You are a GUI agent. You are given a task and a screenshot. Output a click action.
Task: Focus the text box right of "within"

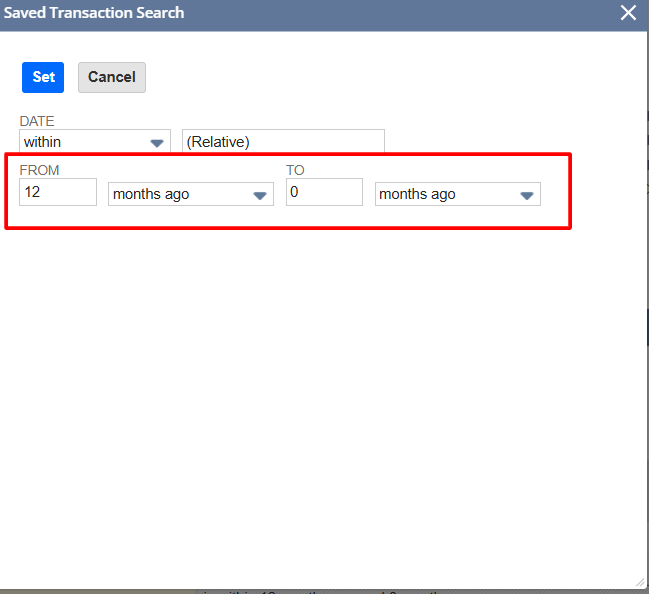(x=283, y=142)
